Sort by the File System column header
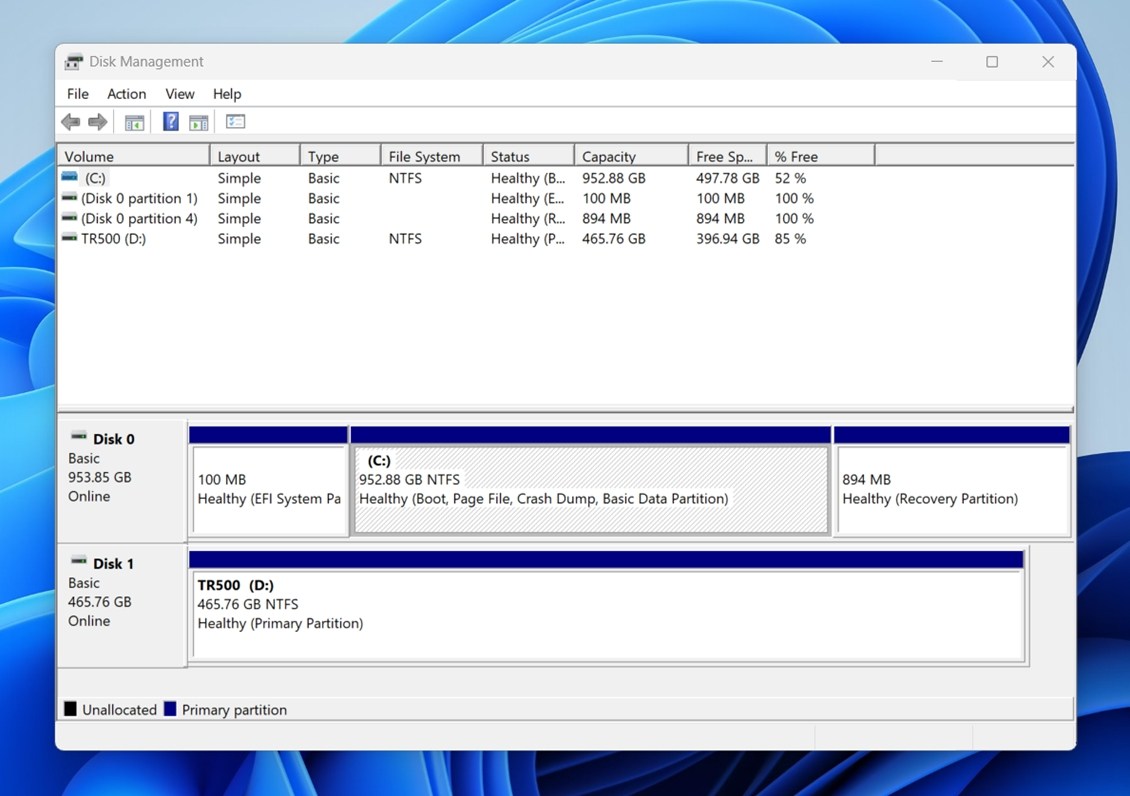Image resolution: width=1130 pixels, height=796 pixels. pos(431,156)
